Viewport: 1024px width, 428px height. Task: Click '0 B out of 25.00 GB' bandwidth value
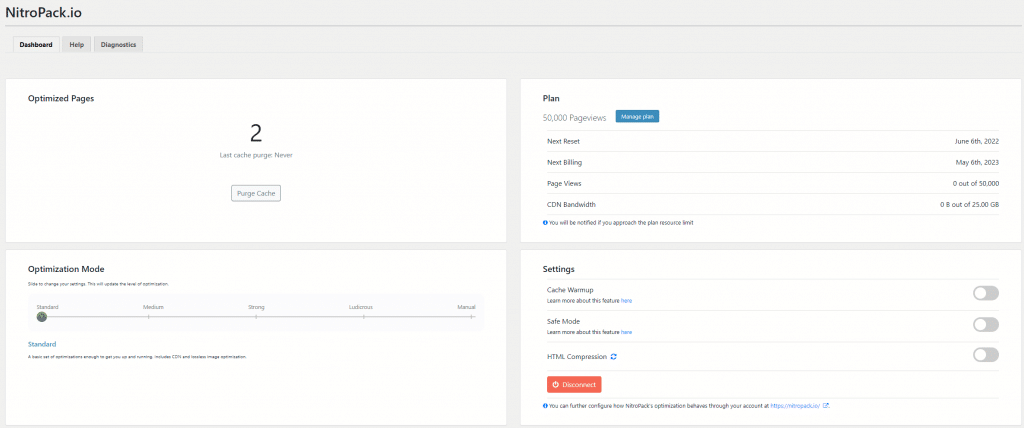click(x=970, y=205)
